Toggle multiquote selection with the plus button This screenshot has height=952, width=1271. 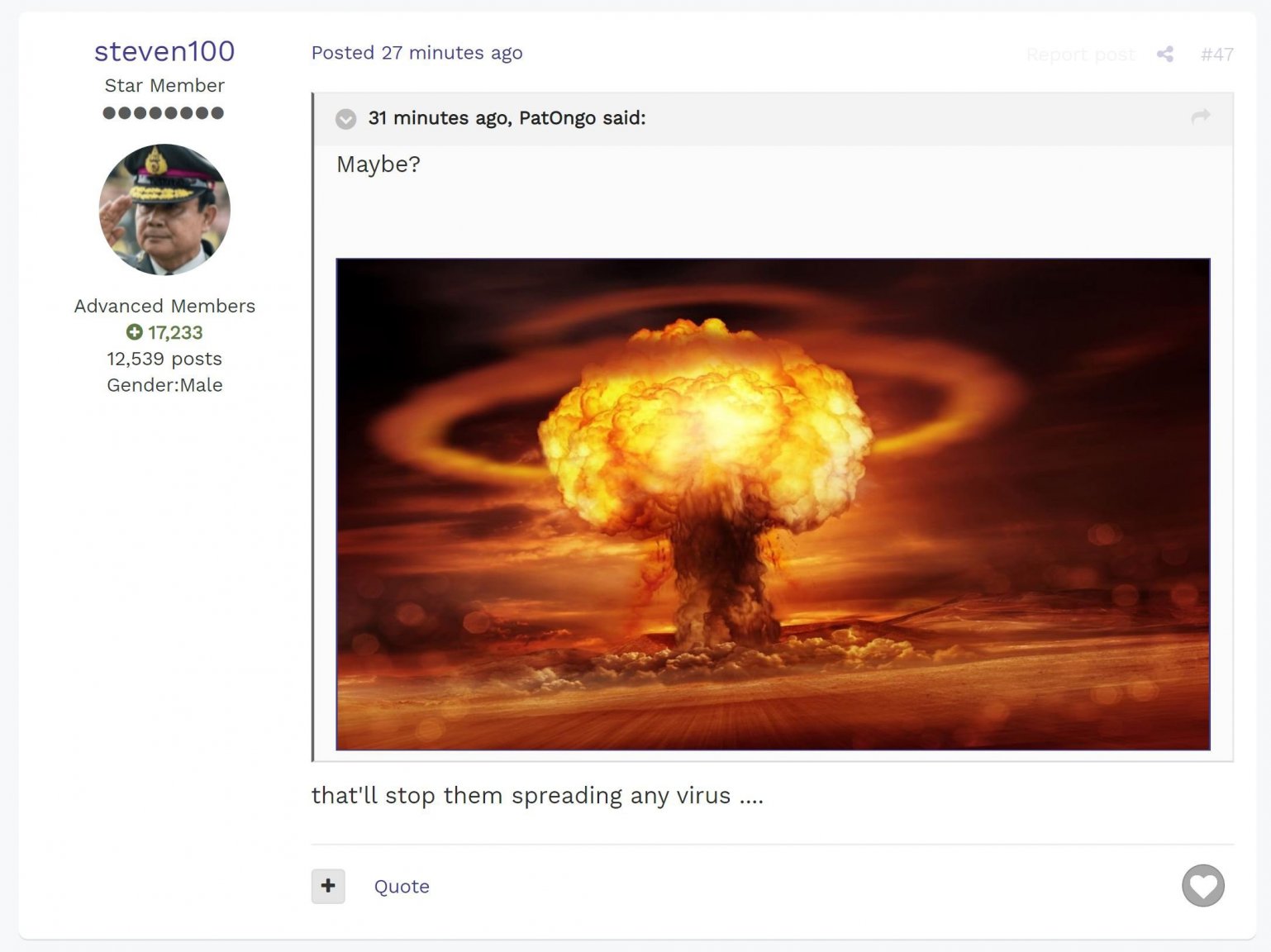pos(327,886)
